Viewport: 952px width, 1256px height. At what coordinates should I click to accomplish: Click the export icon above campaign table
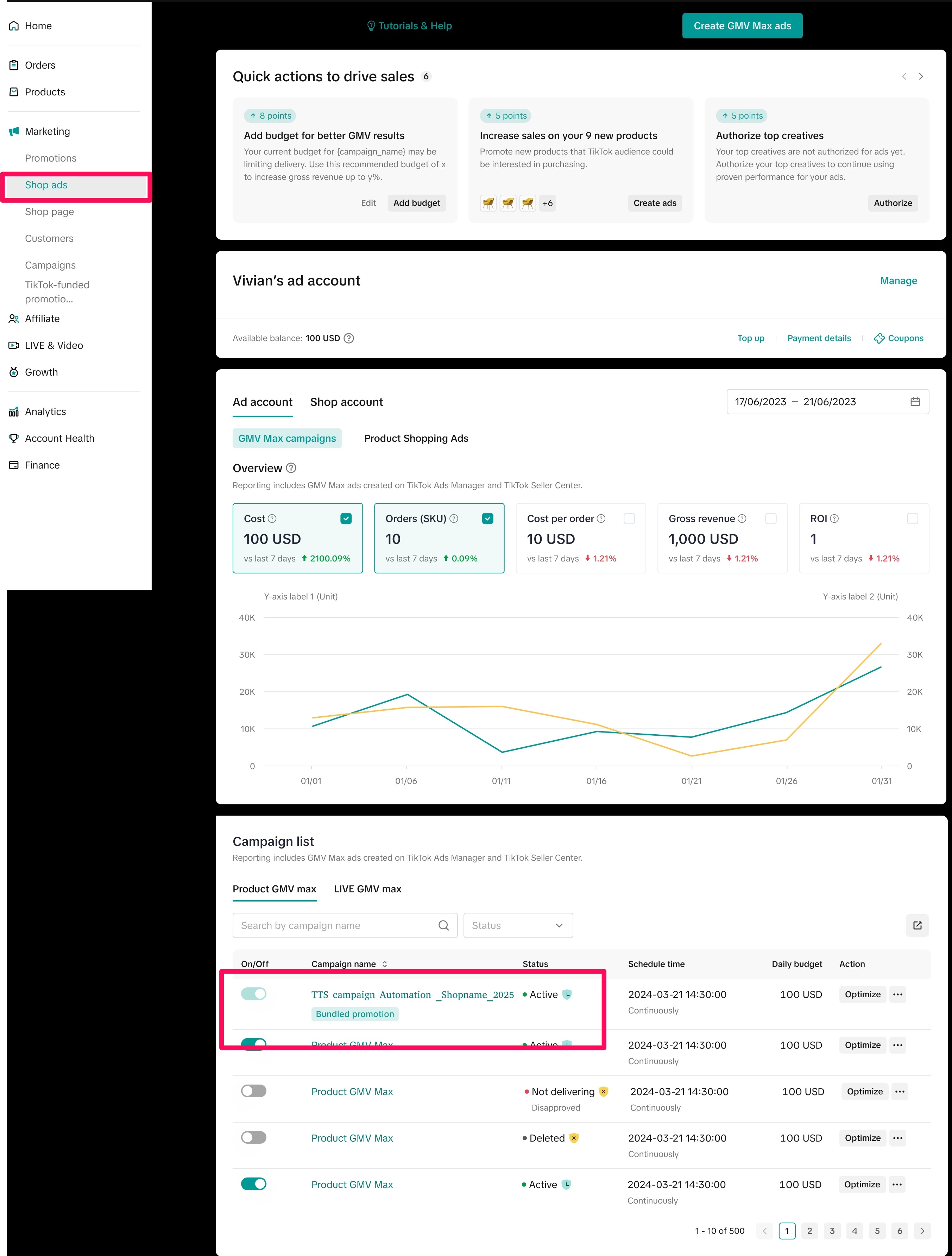[x=917, y=925]
